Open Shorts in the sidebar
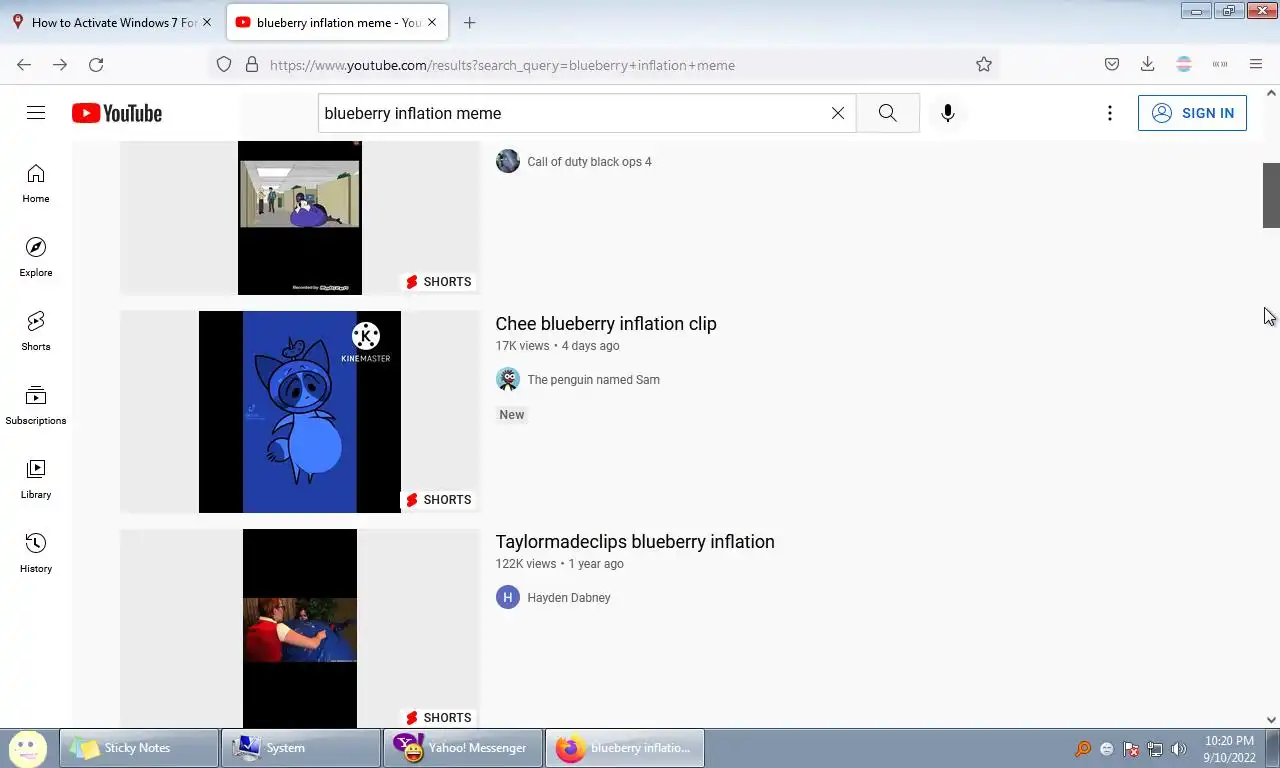1280x768 pixels. pos(36,332)
